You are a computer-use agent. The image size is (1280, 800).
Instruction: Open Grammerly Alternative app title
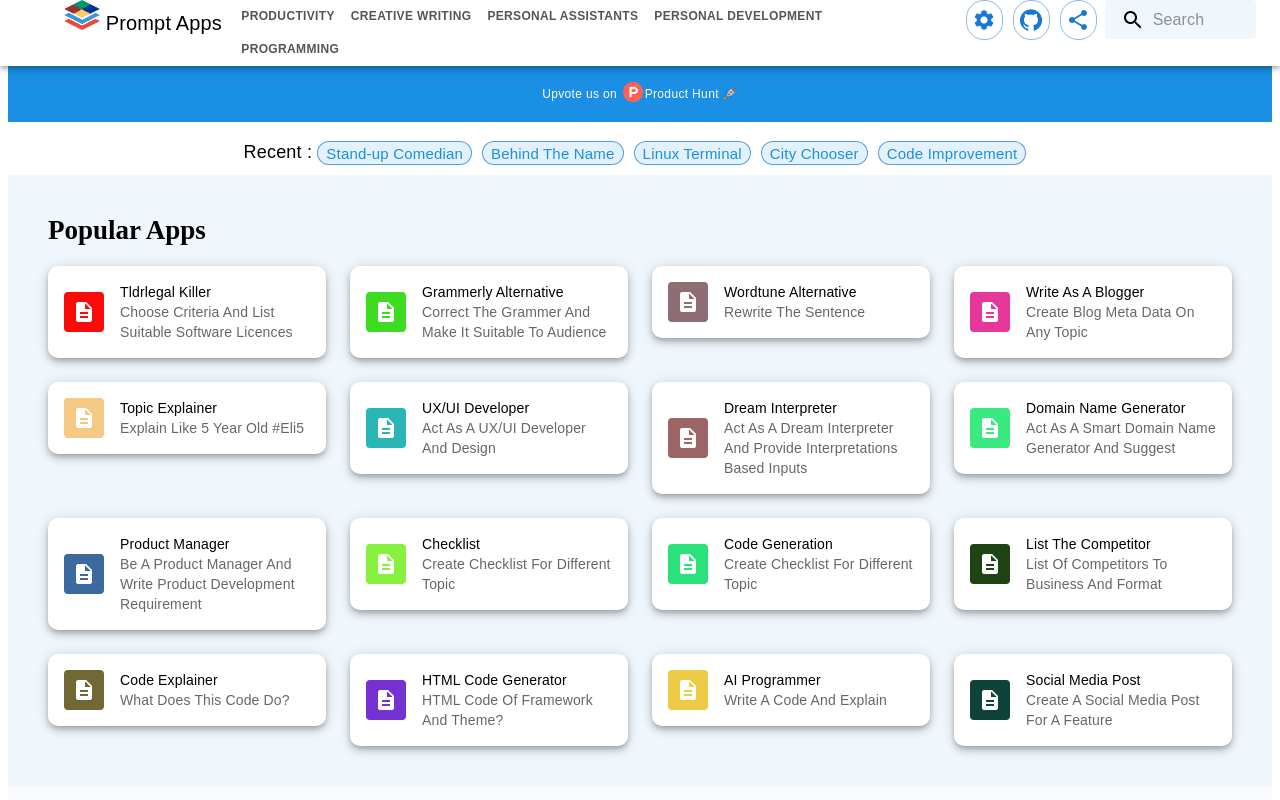click(x=493, y=292)
